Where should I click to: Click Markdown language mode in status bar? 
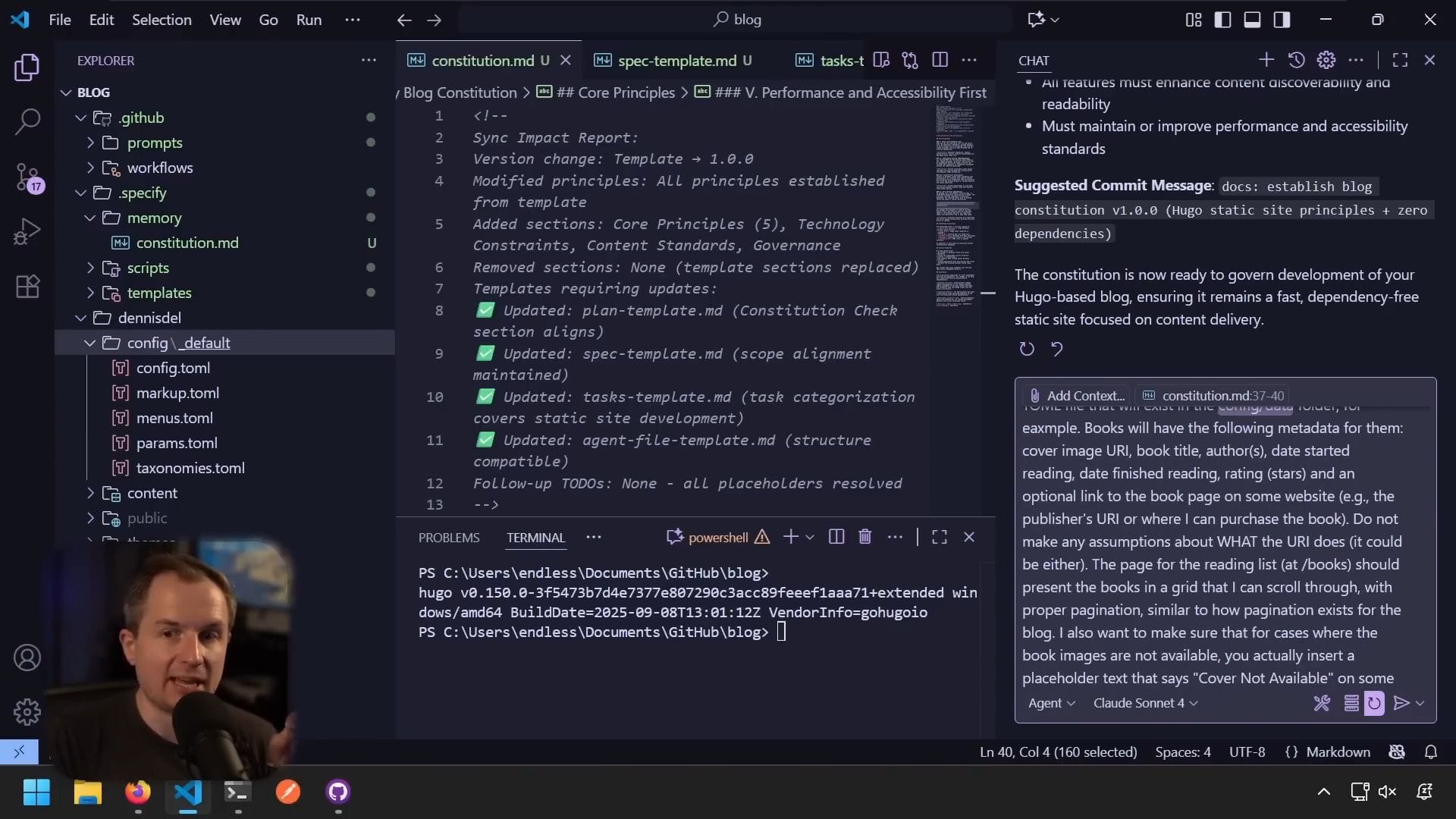(1338, 752)
